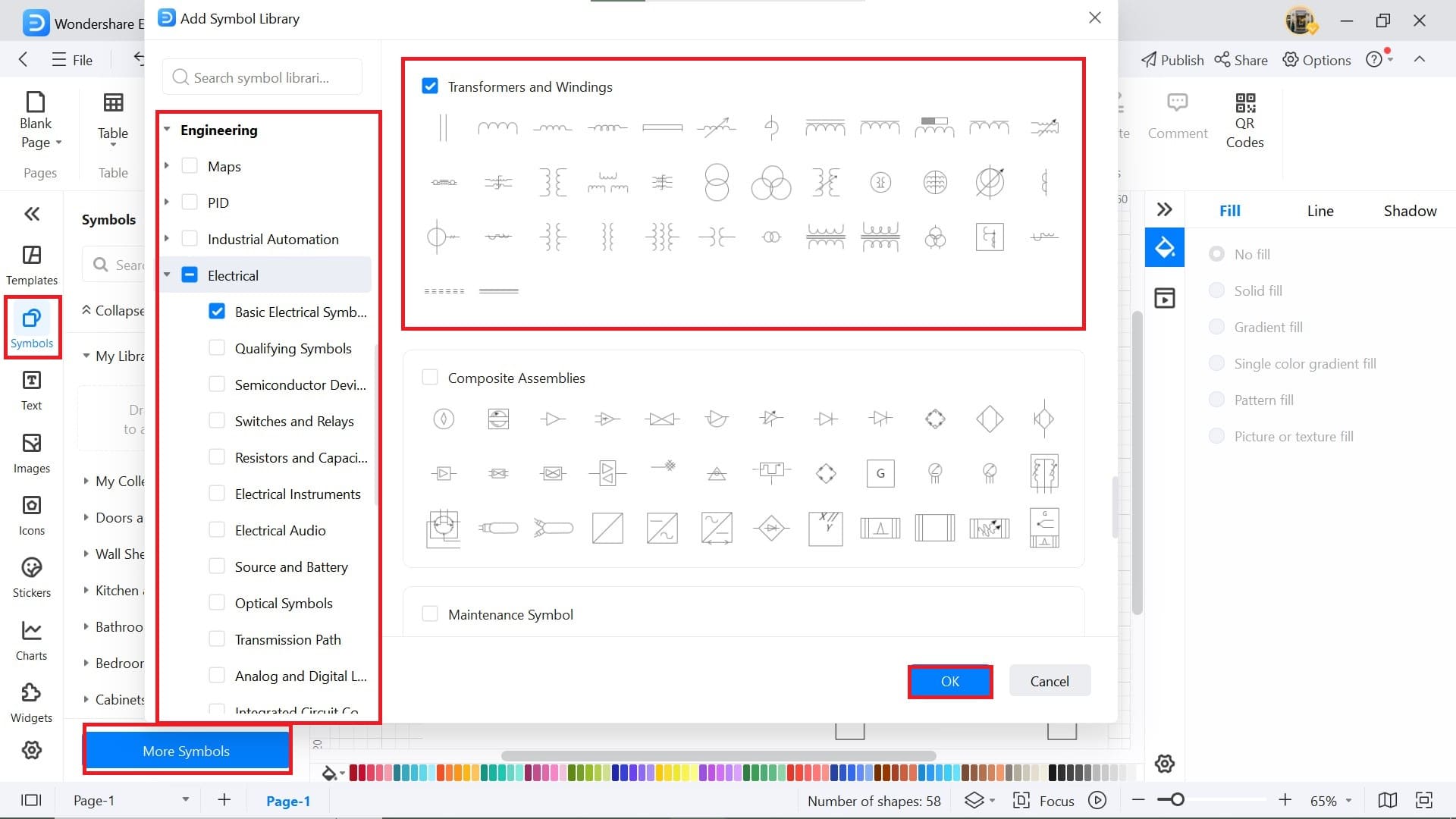
Task: Select the Page-1 tab at bottom
Action: pos(288,801)
